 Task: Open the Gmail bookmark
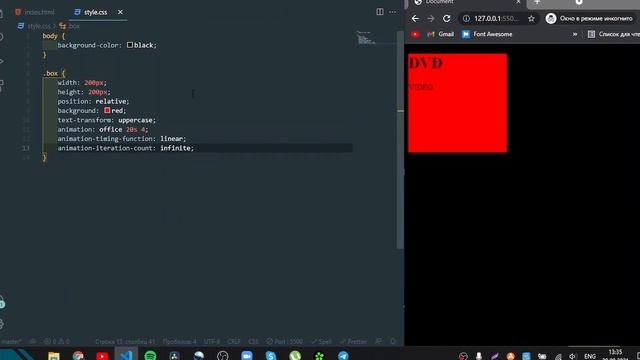pos(440,34)
